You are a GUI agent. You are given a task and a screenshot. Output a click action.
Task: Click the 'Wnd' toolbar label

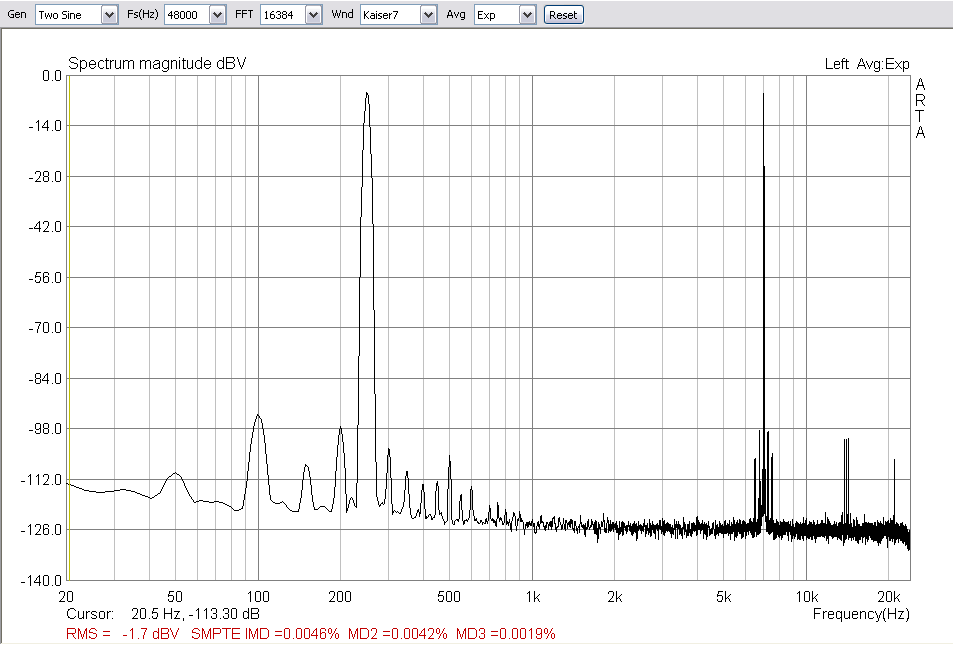[x=342, y=15]
